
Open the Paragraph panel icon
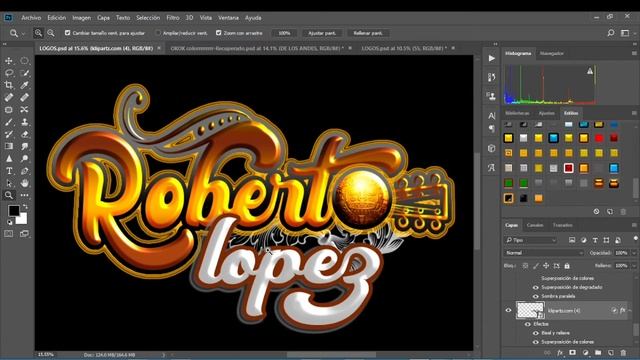tap(491, 129)
